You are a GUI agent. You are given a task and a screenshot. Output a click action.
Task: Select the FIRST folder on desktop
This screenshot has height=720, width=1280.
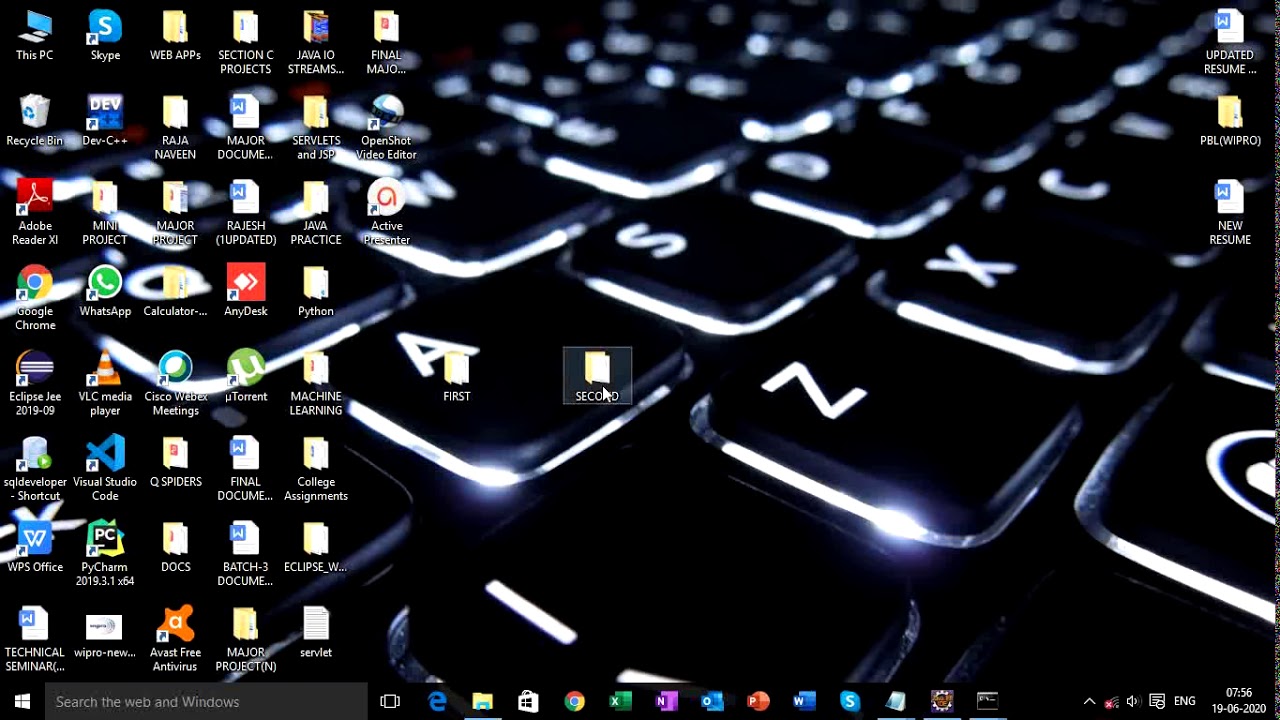pyautogui.click(x=456, y=377)
